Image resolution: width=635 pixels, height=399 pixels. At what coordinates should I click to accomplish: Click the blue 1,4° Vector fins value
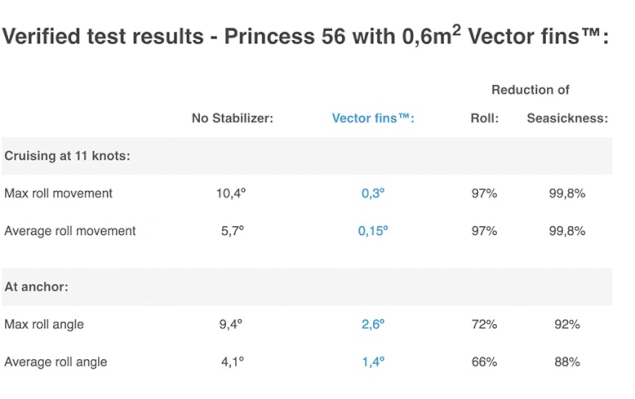(373, 362)
